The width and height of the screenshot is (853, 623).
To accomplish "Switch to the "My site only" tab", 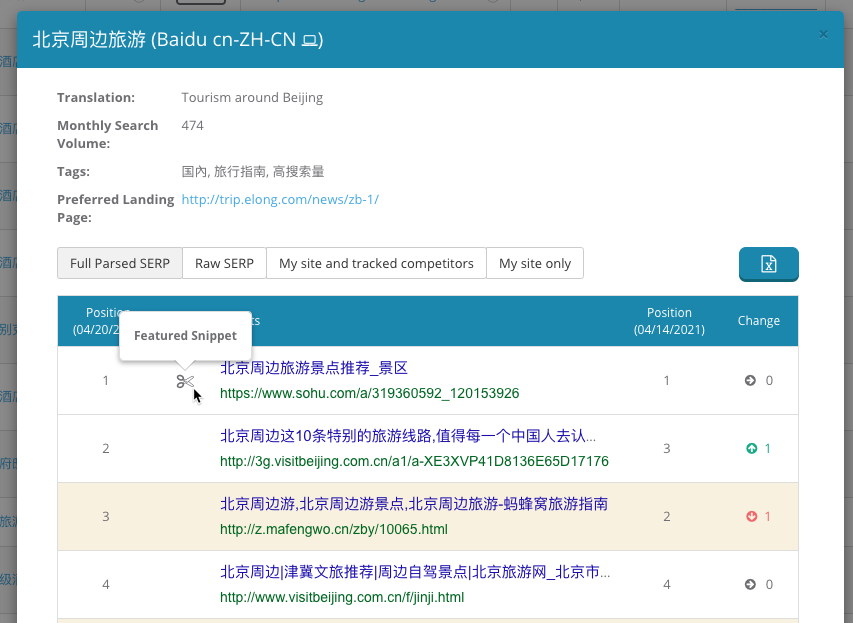I will (534, 263).
